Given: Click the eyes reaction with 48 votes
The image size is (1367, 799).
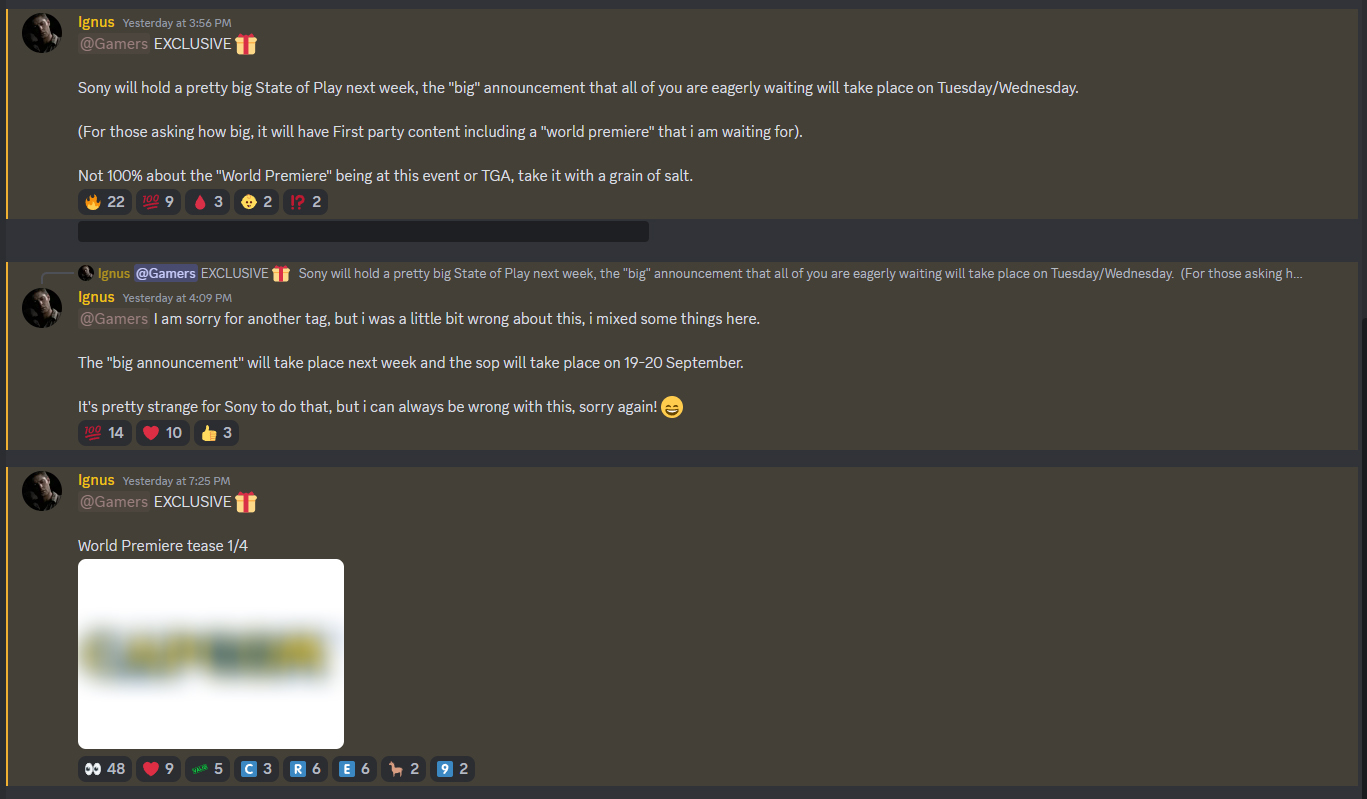Looking at the screenshot, I should coord(104,769).
